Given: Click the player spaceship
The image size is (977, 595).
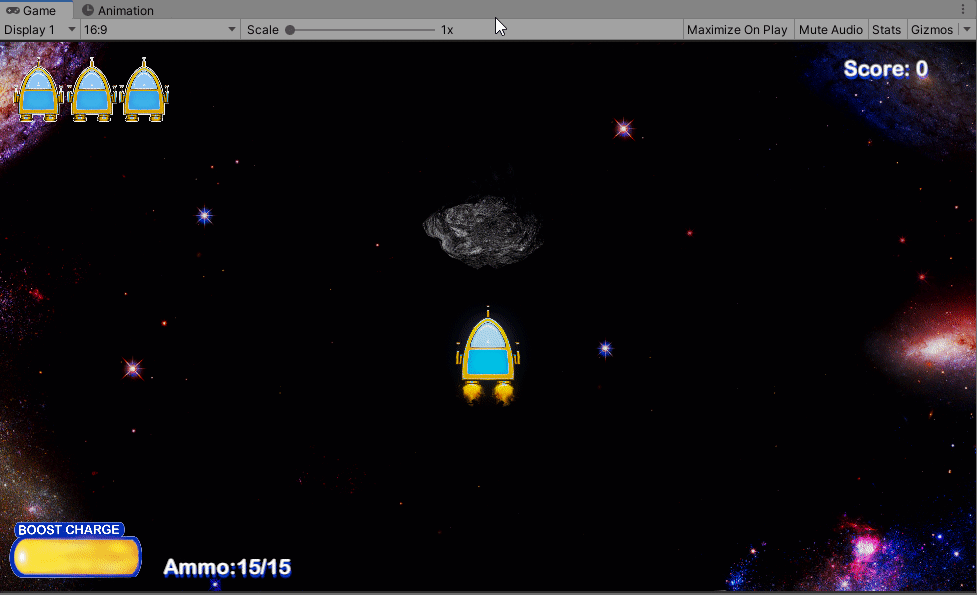Looking at the screenshot, I should coord(488,356).
